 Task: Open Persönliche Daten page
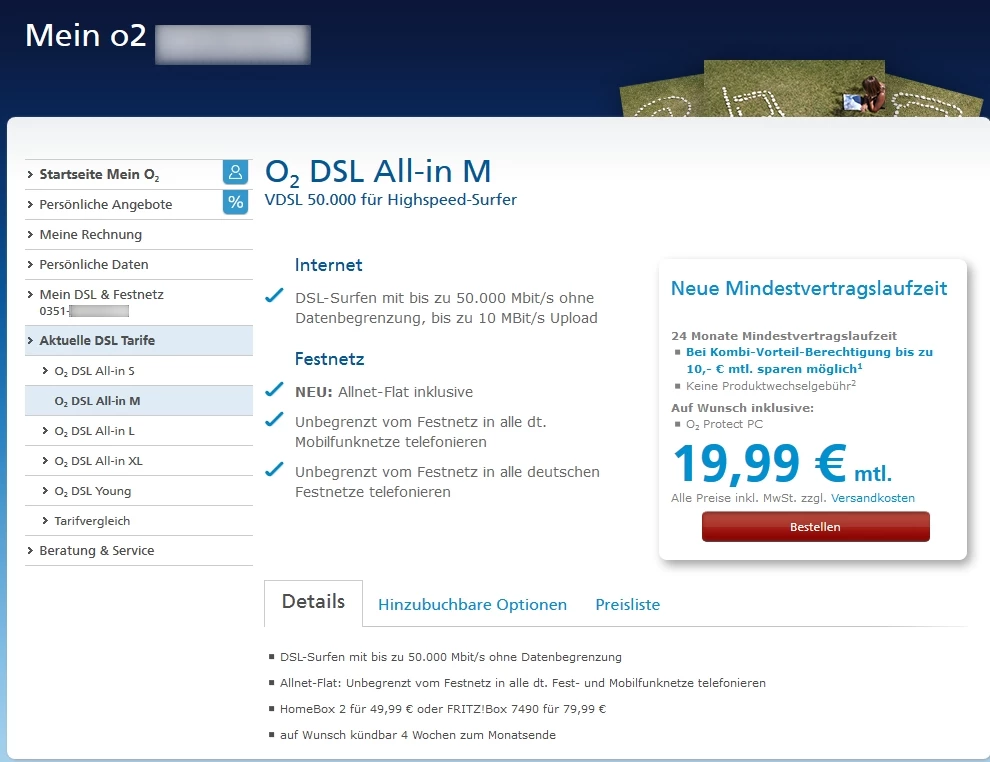point(93,265)
